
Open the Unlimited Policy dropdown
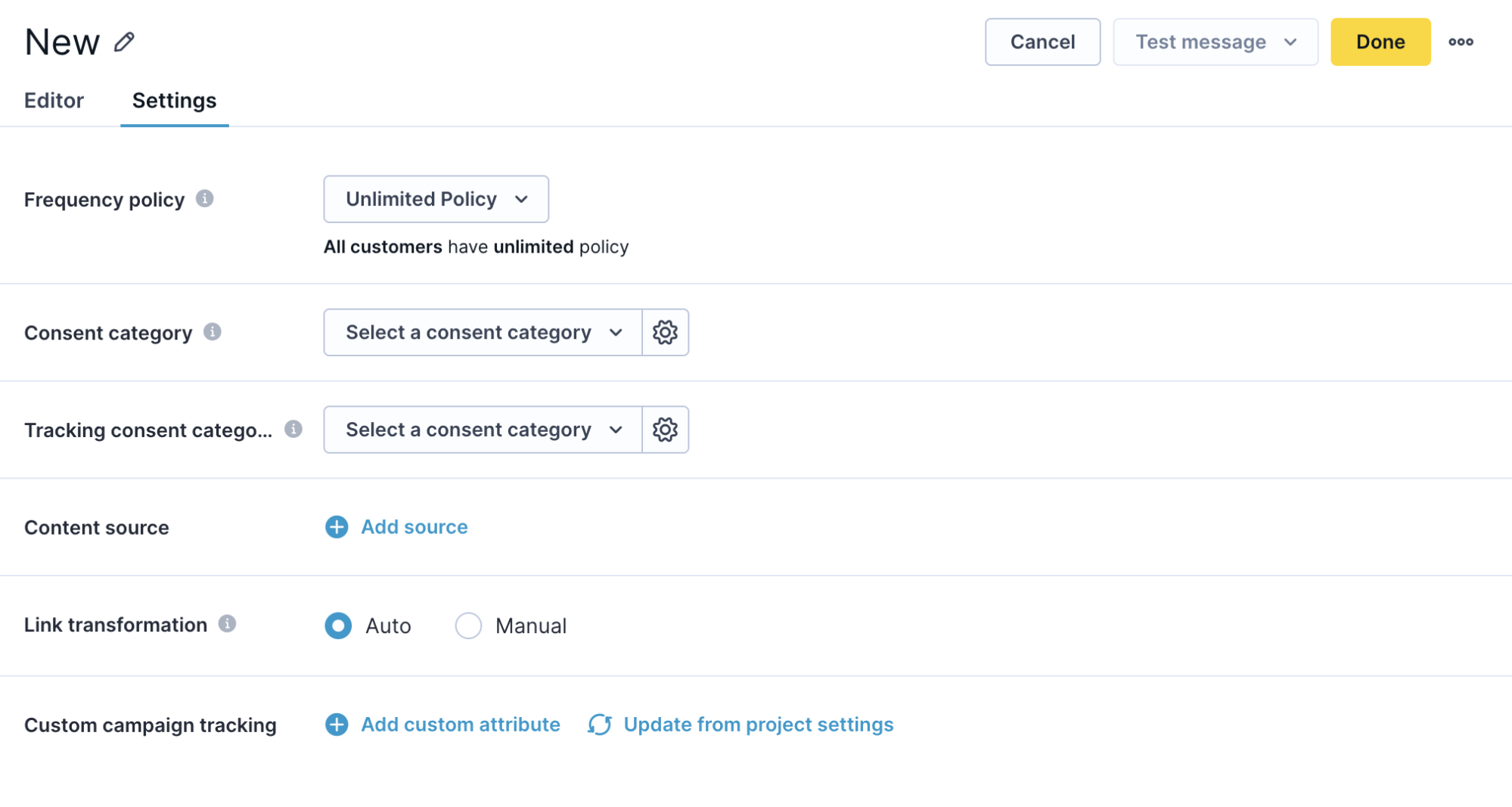[x=436, y=199]
